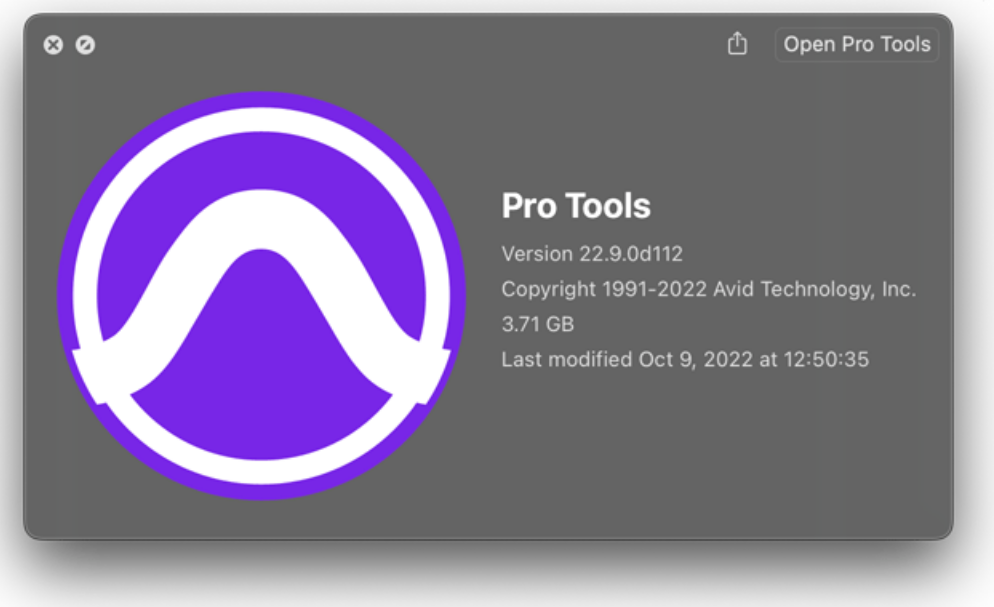
Task: Click the Pro Tools title text
Action: (x=576, y=206)
